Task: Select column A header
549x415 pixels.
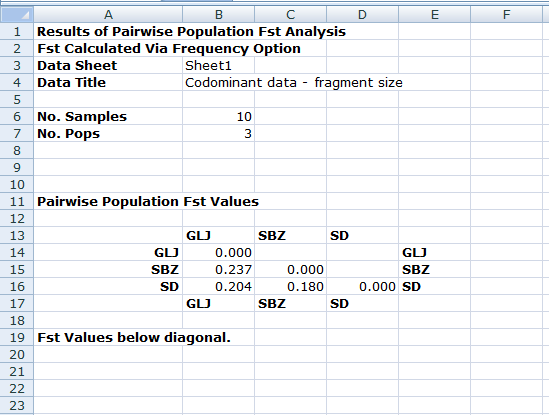Action: coord(108,14)
